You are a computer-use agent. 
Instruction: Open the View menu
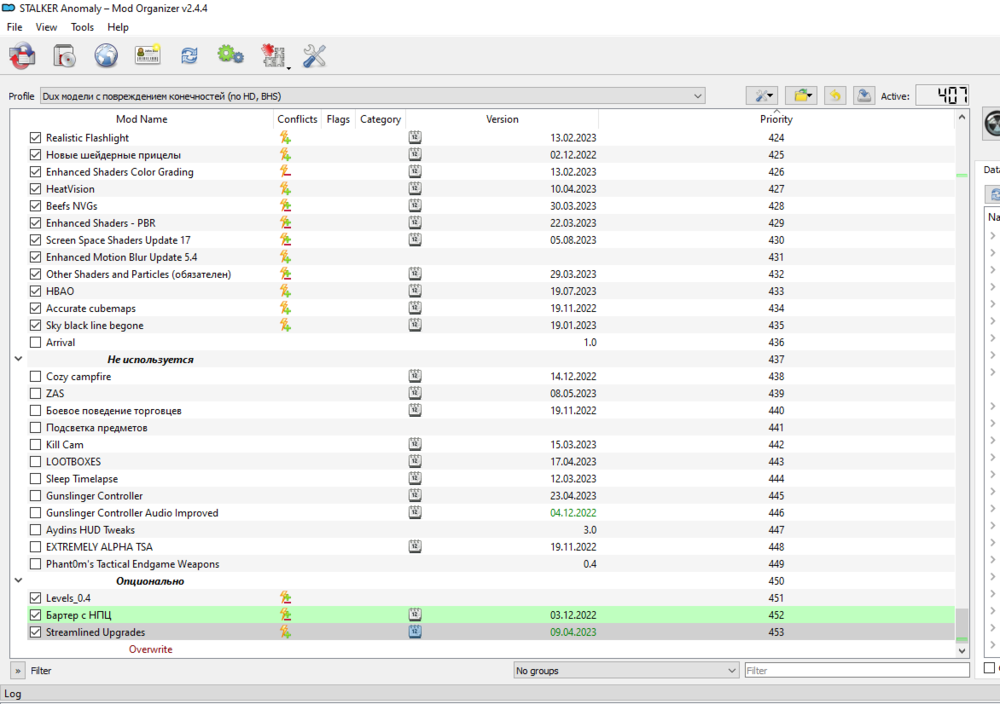click(x=46, y=27)
